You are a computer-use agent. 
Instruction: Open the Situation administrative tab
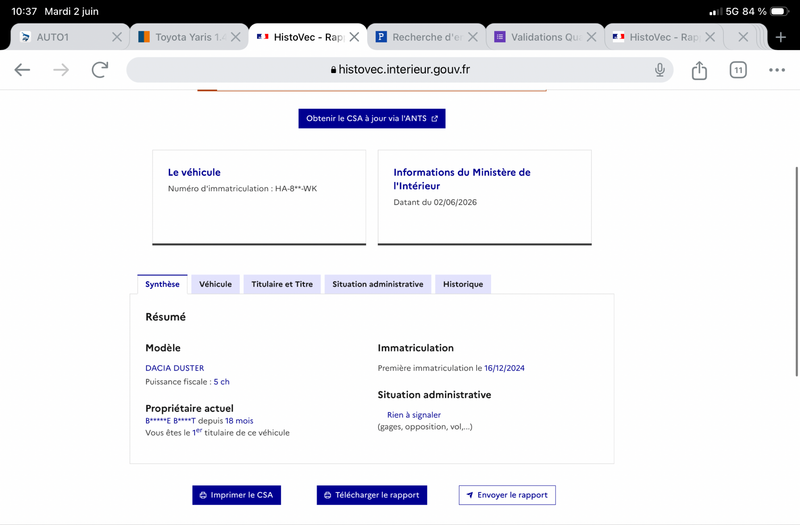[378, 284]
